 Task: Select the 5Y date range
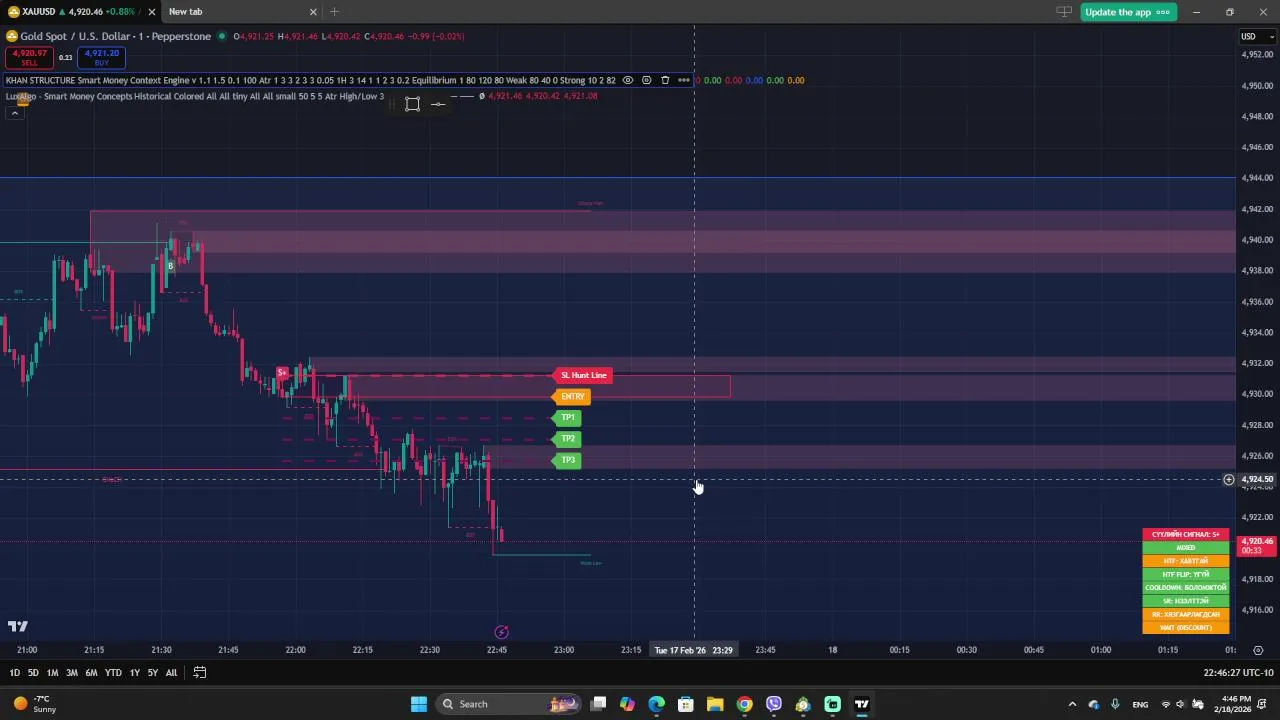click(x=152, y=673)
